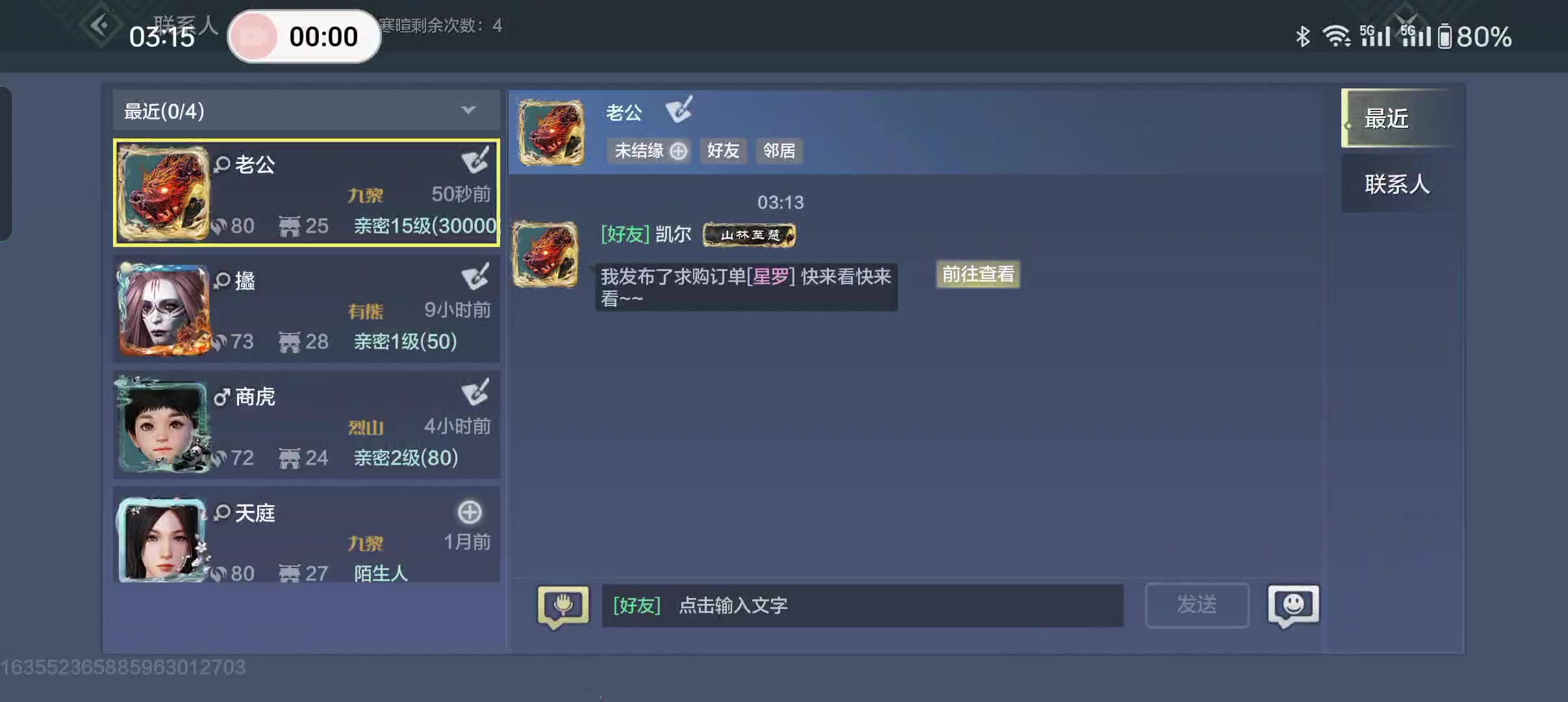Select the 商虎 contact avatar
Screen dimensions: 1568x702
coord(163,425)
